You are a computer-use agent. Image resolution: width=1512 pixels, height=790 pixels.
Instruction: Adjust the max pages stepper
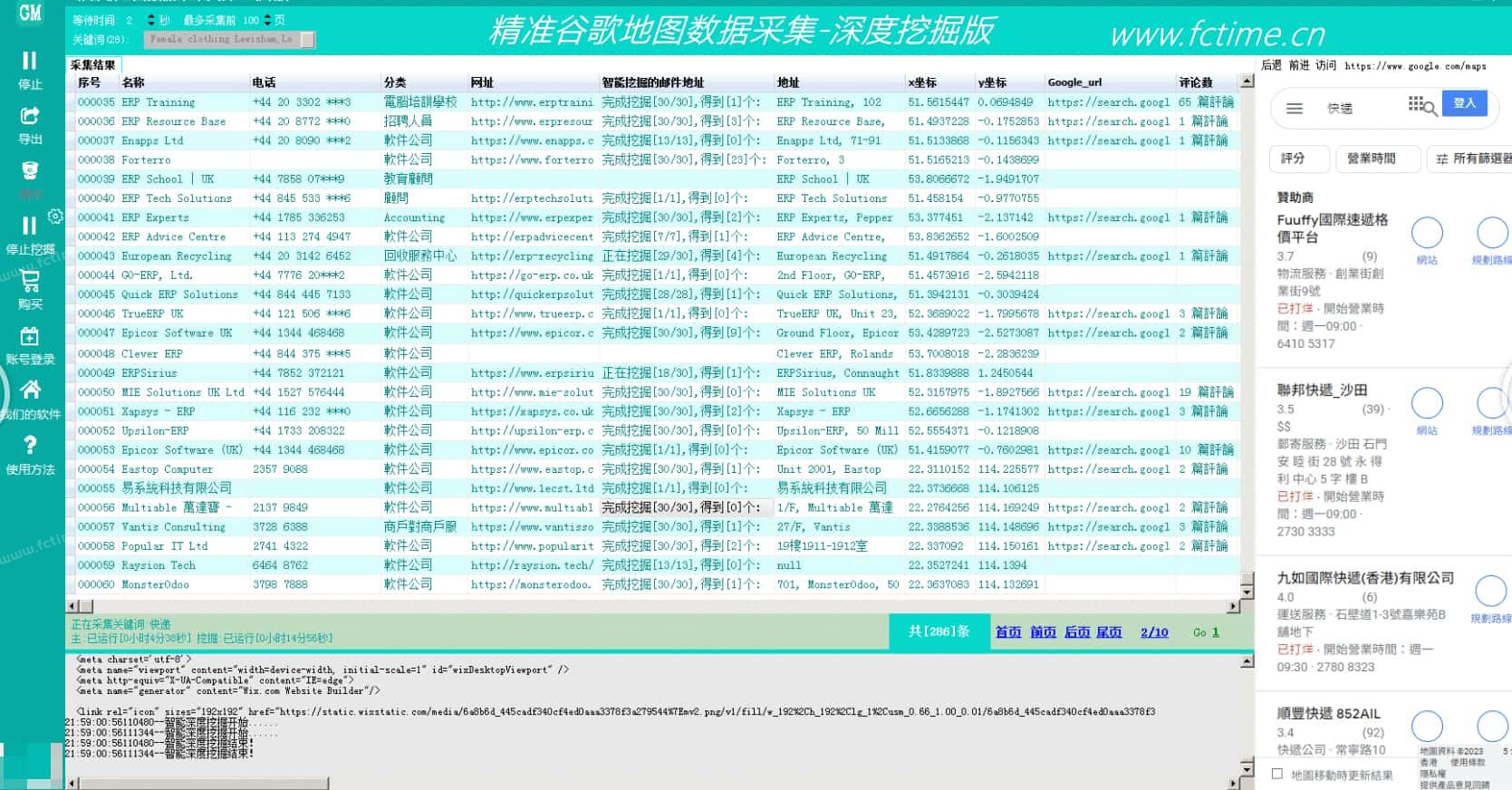pyautogui.click(x=268, y=20)
